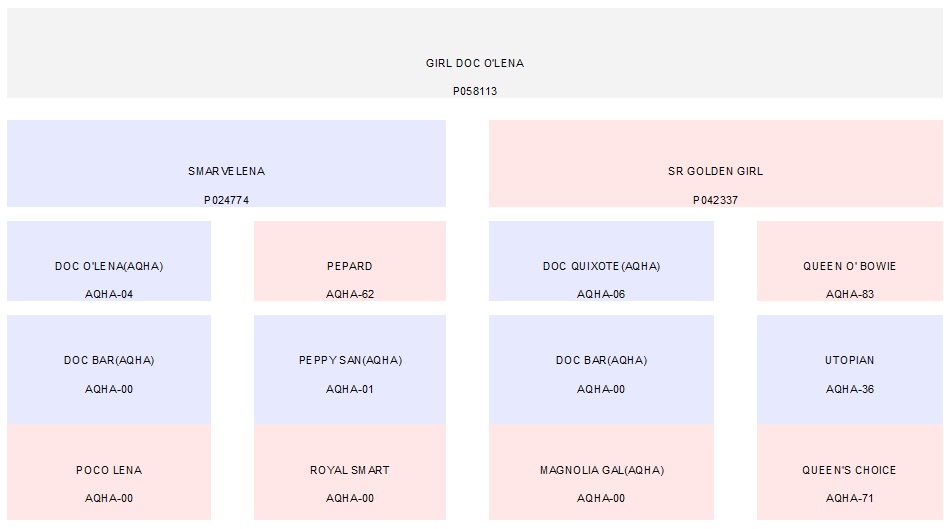Click the AQHA-62 registration code

349,295
